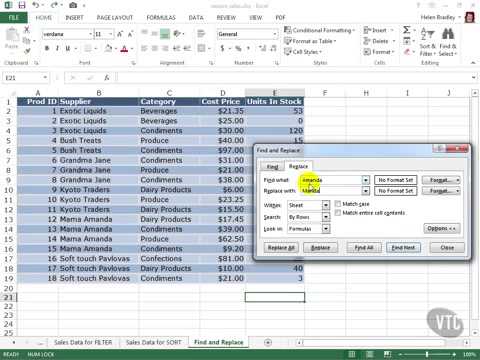480x360 pixels.
Task: Click the Find All button
Action: click(364, 248)
